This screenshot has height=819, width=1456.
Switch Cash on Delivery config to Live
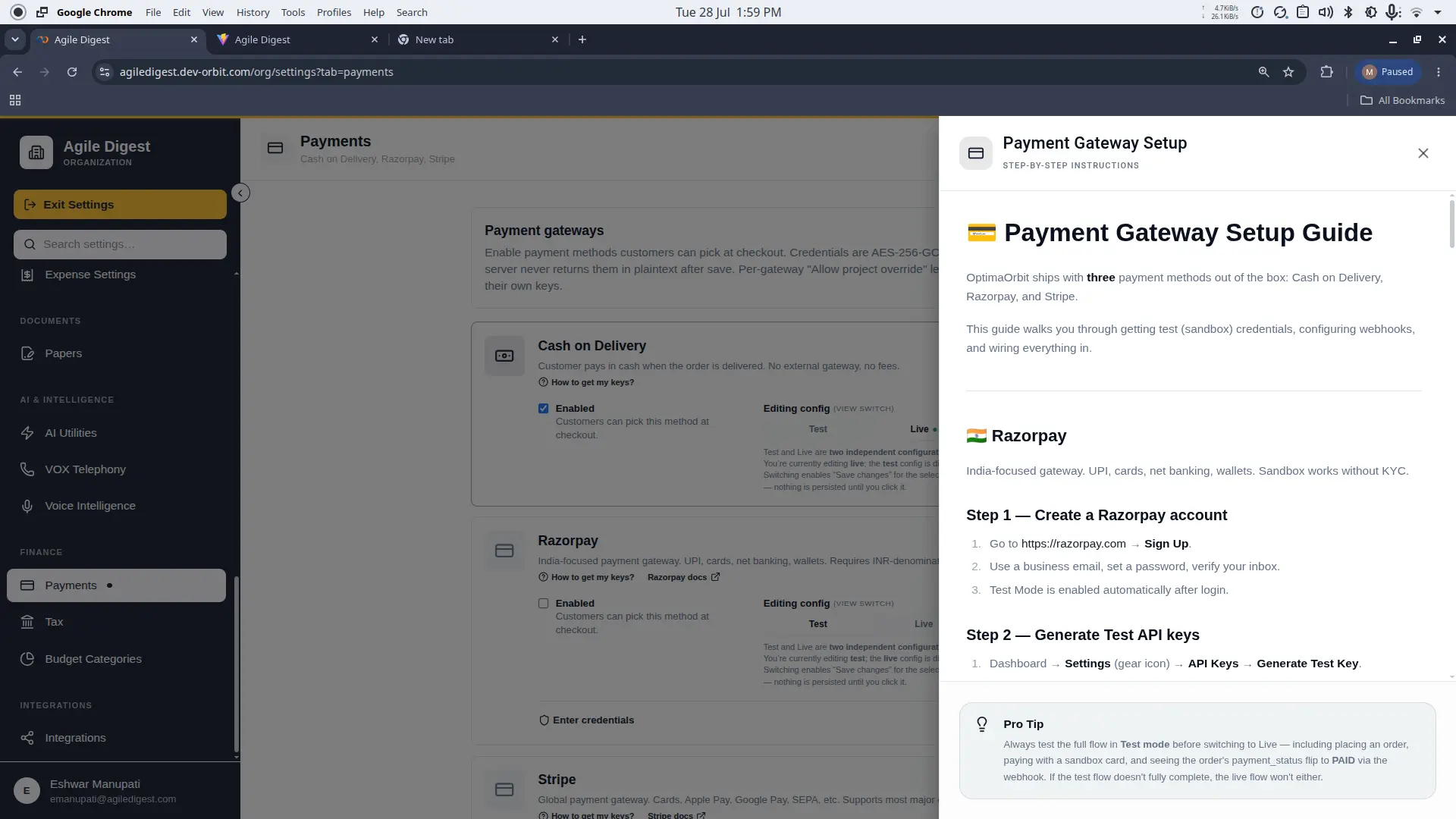[x=919, y=429]
